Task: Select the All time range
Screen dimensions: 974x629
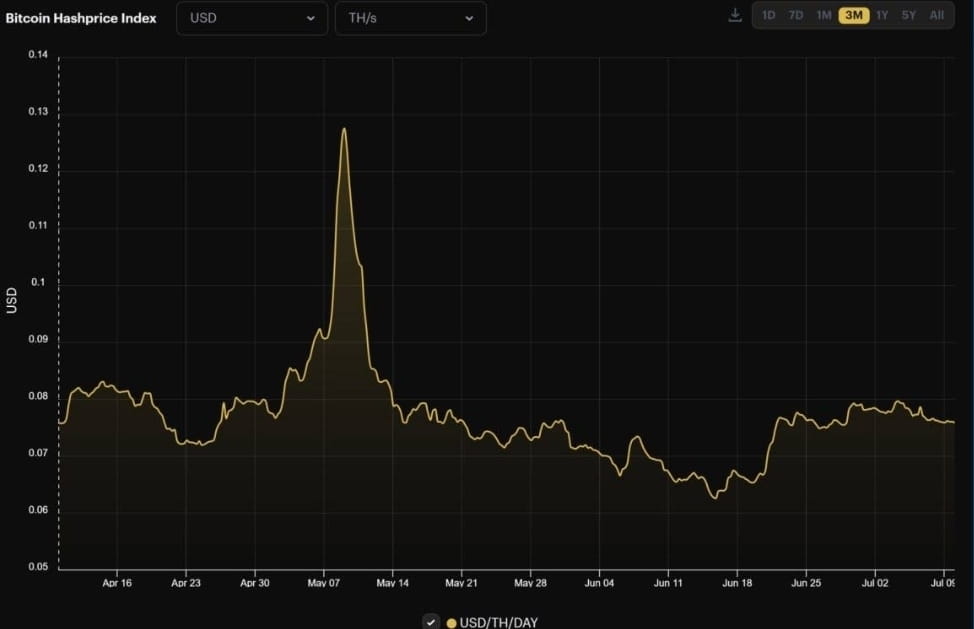Action: coord(937,16)
